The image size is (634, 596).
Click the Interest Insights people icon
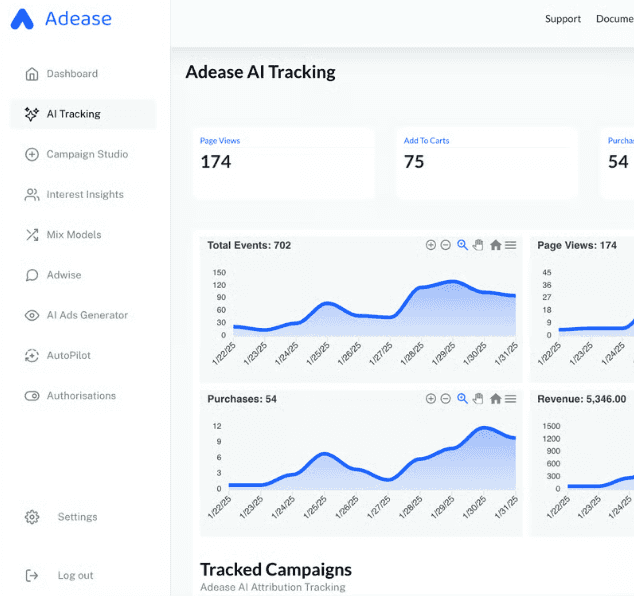click(31, 195)
